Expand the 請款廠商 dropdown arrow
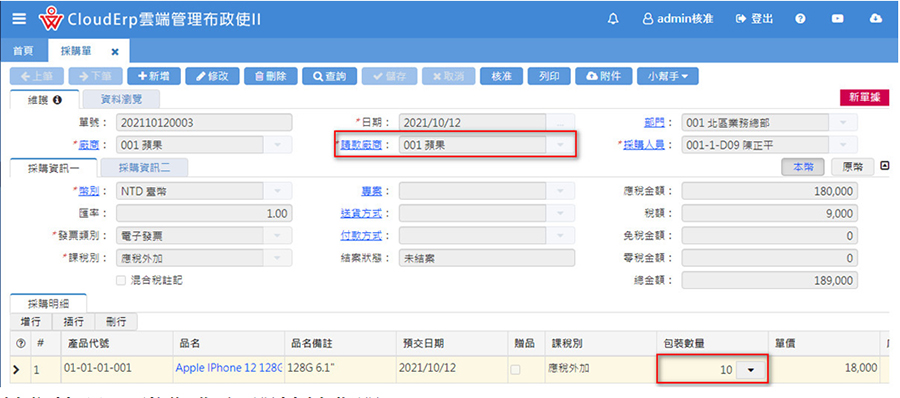Image resolution: width=900 pixels, height=398 pixels. click(560, 145)
